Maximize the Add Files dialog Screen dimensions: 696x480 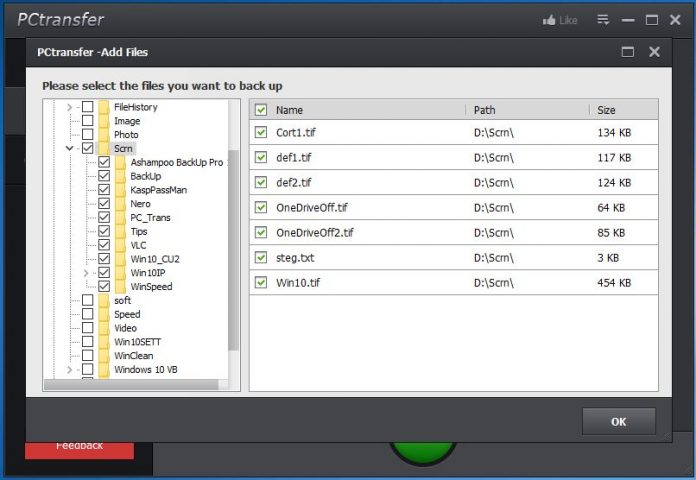628,51
